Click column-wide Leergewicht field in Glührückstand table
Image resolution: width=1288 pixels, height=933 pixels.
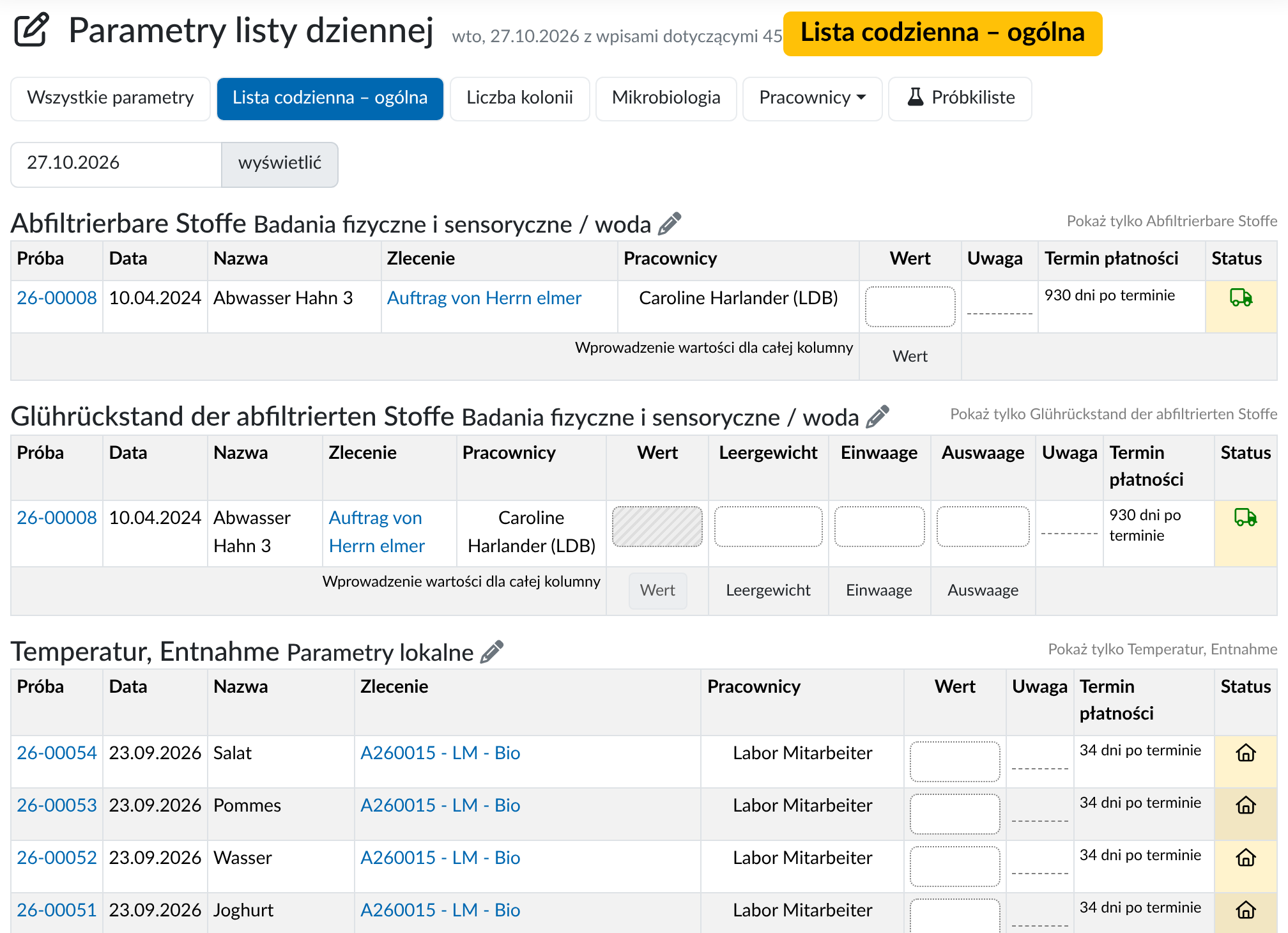tap(769, 590)
